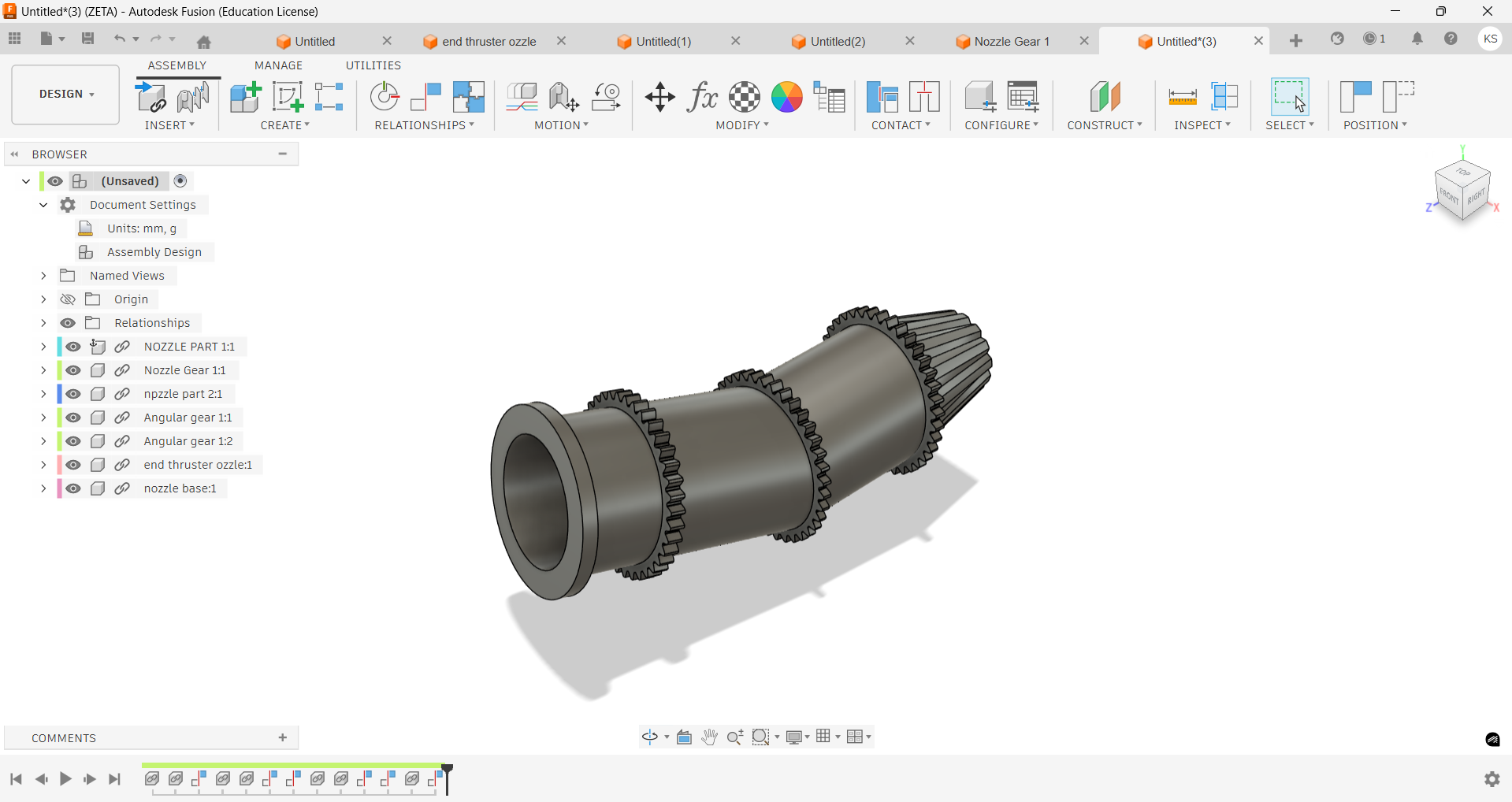Click the Enable Contact Sets icon
Screen dimensions: 1512x802
882,98
